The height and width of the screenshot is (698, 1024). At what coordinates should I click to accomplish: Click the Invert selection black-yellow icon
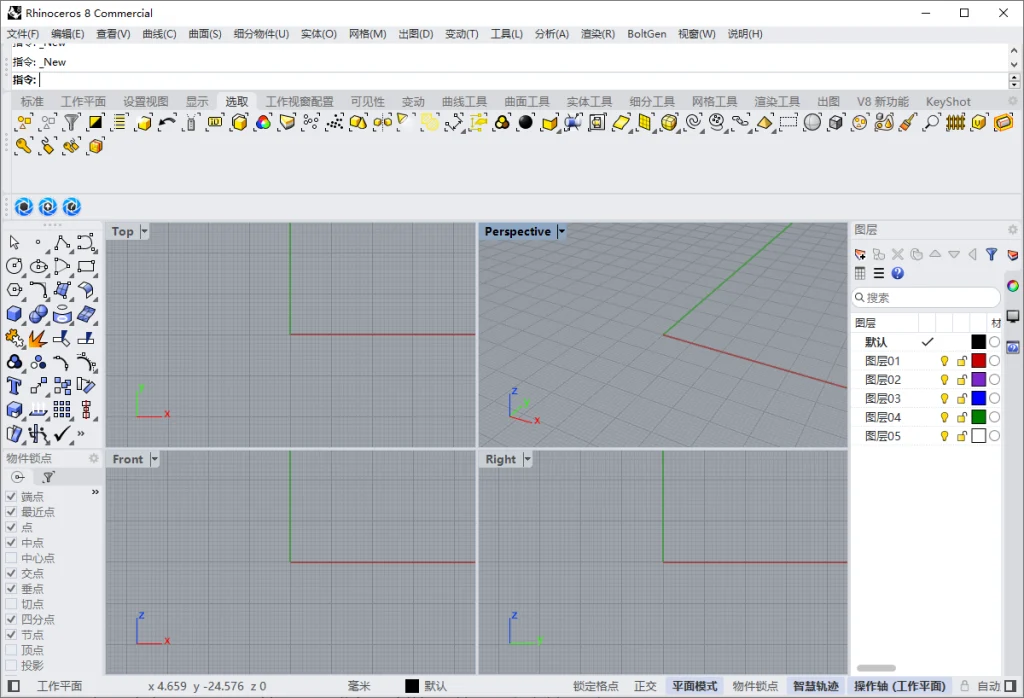click(x=96, y=122)
